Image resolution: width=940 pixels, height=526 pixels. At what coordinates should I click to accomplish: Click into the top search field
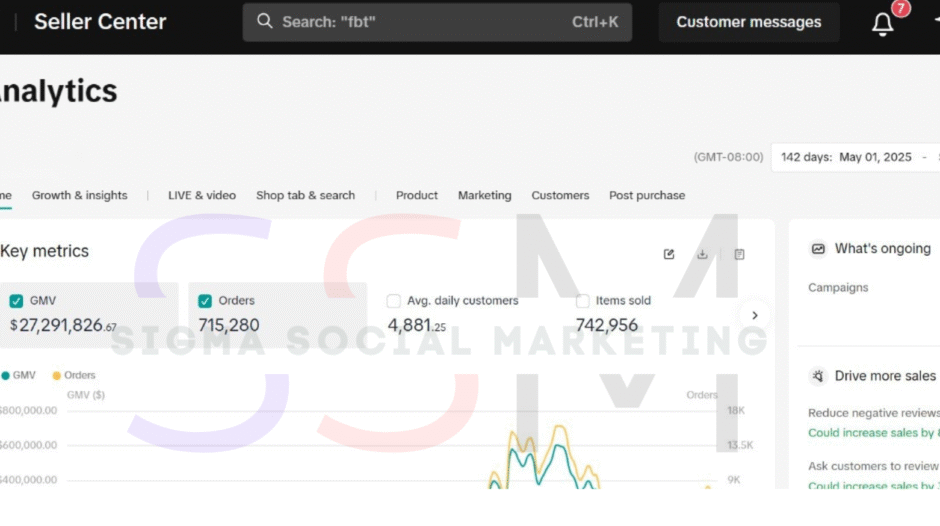[x=420, y=22]
